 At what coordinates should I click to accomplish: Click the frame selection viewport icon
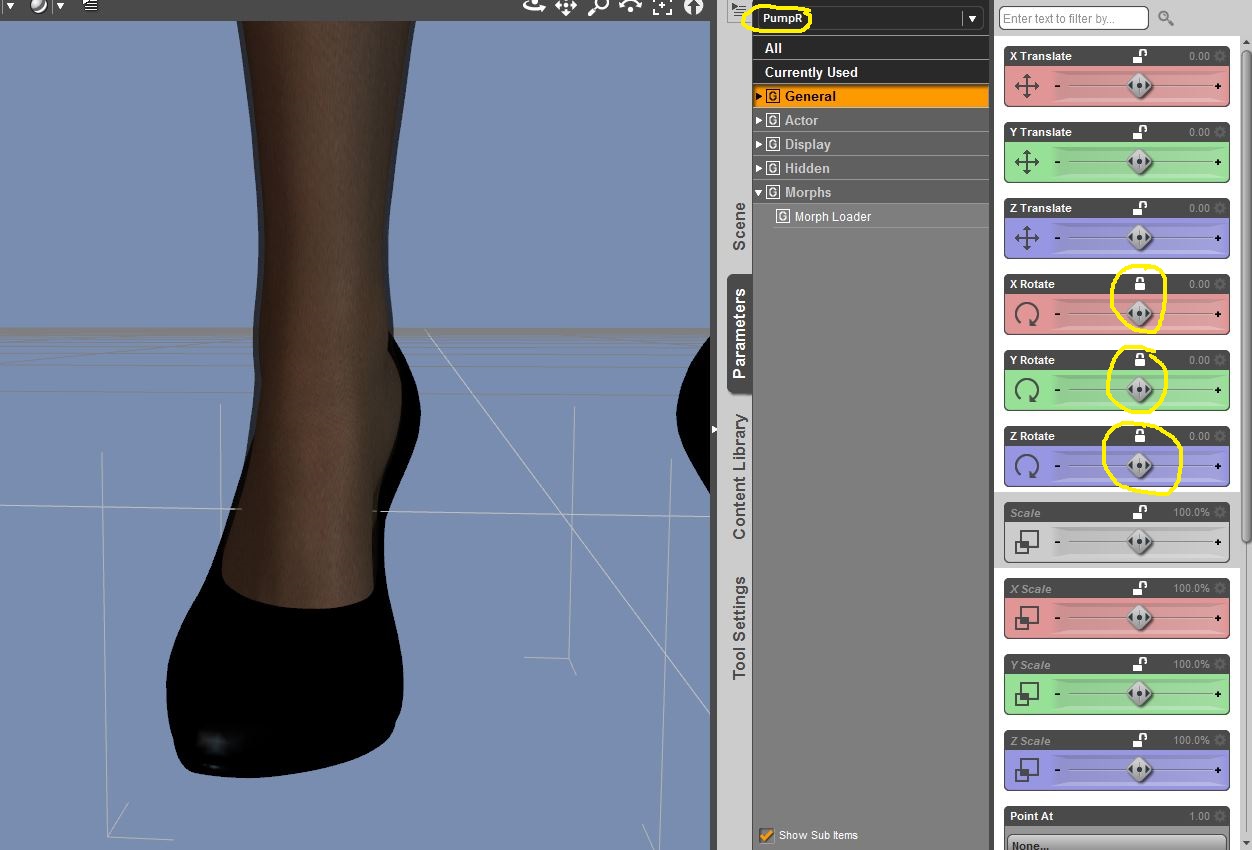[x=662, y=7]
